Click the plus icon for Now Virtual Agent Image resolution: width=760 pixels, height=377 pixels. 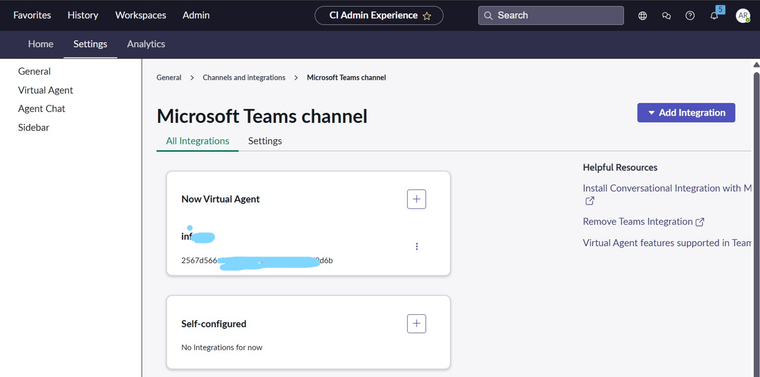(x=416, y=199)
